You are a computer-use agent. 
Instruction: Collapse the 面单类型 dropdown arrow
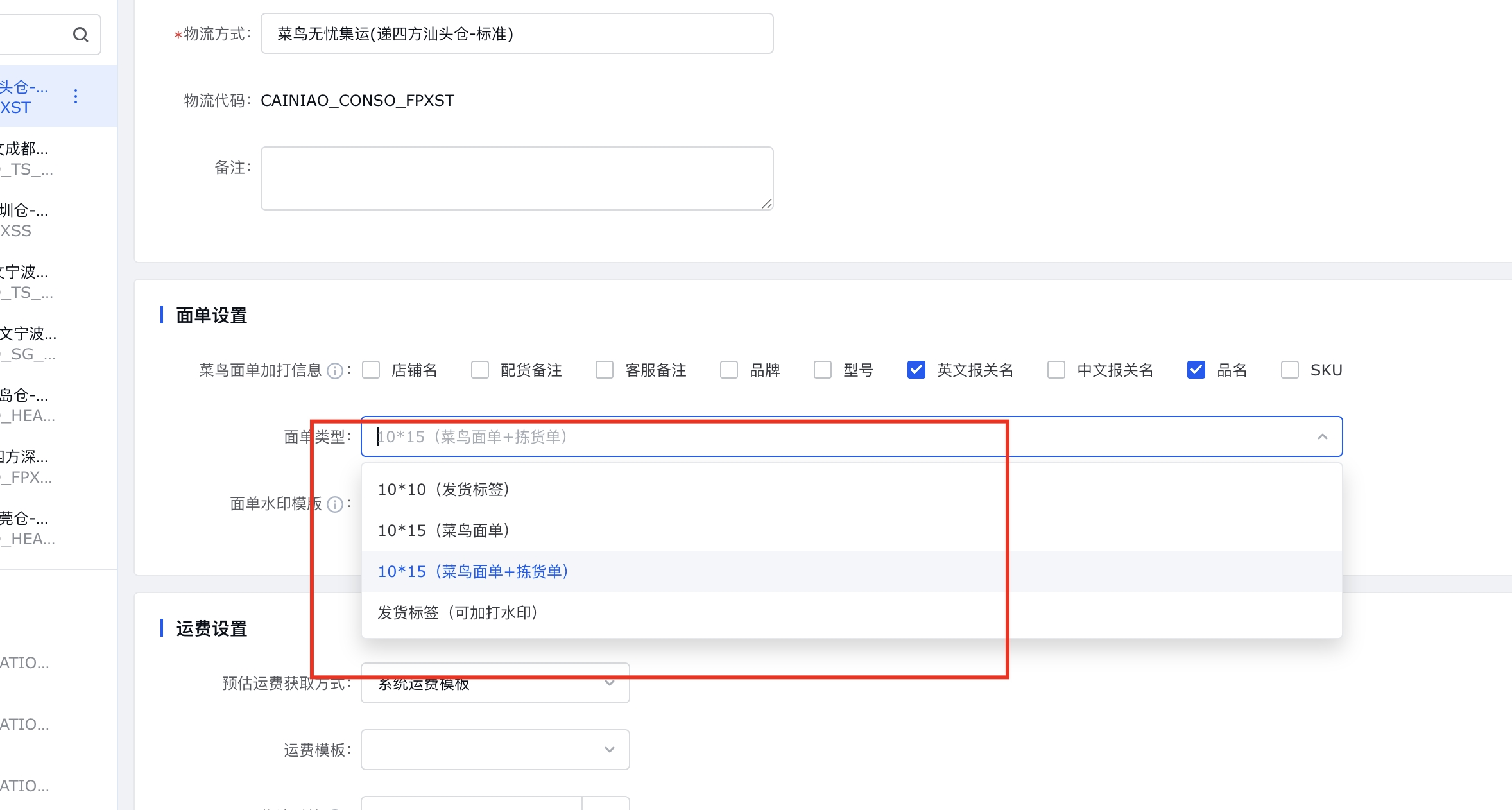pyautogui.click(x=1323, y=437)
